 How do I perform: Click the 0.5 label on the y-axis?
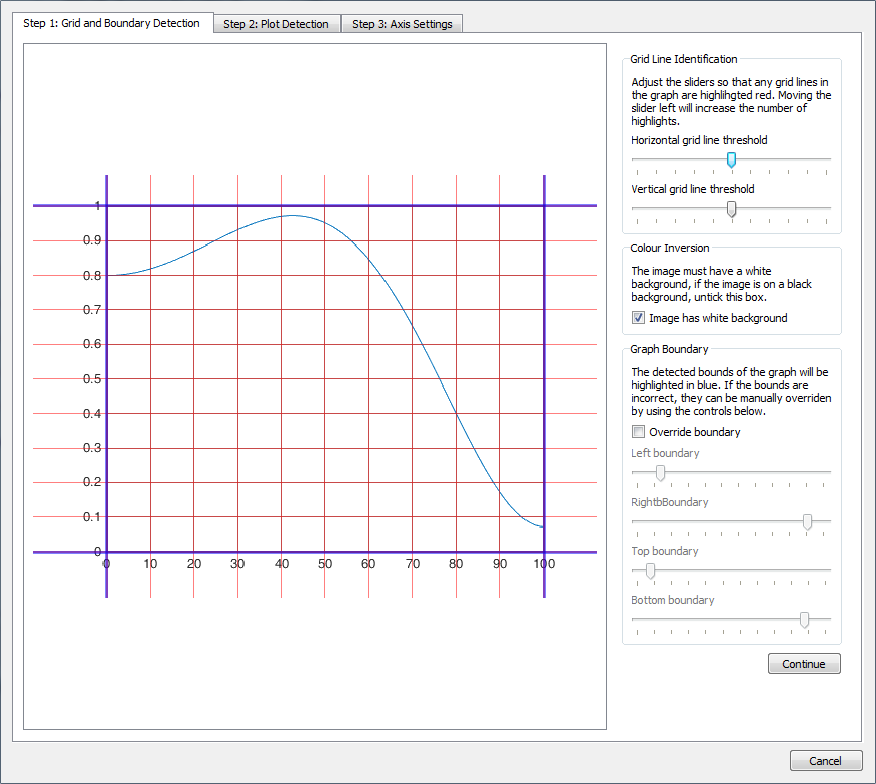click(x=92, y=379)
